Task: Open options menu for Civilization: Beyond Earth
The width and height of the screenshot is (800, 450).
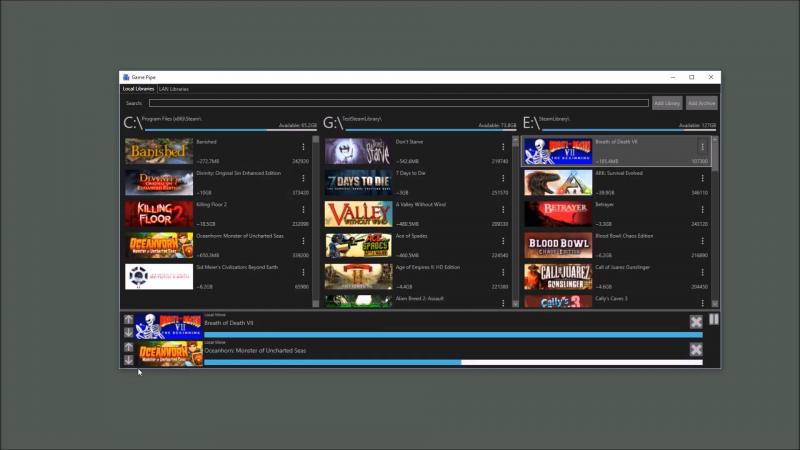Action: (303, 272)
